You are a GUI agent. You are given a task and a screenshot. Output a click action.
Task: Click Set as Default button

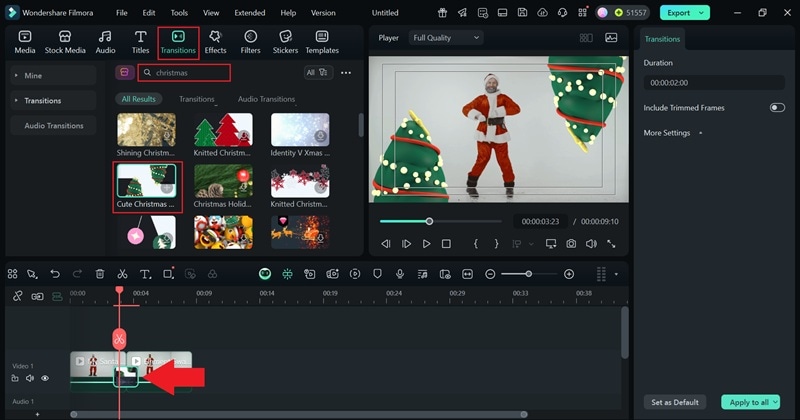point(674,402)
